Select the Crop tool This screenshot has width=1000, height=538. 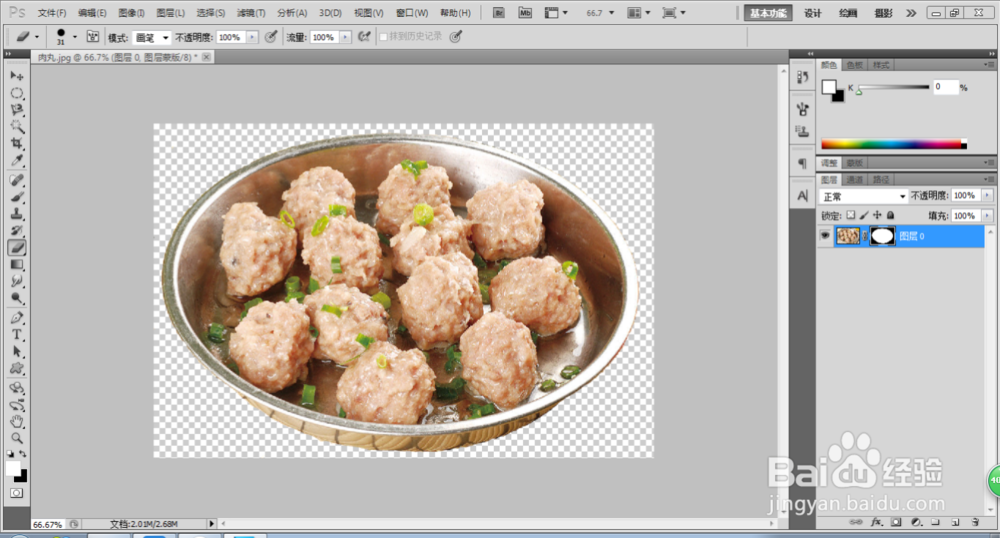(17, 143)
